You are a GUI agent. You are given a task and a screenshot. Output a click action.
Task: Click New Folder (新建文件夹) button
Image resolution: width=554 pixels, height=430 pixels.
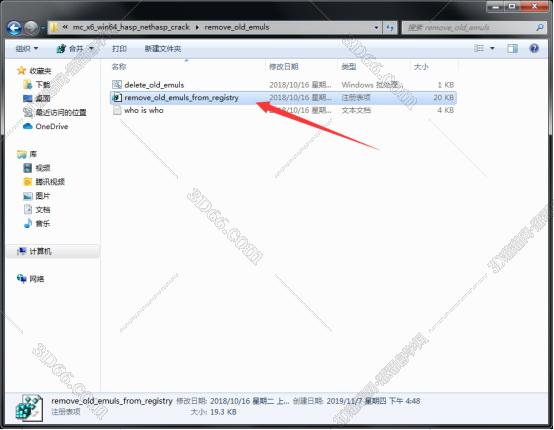point(163,48)
